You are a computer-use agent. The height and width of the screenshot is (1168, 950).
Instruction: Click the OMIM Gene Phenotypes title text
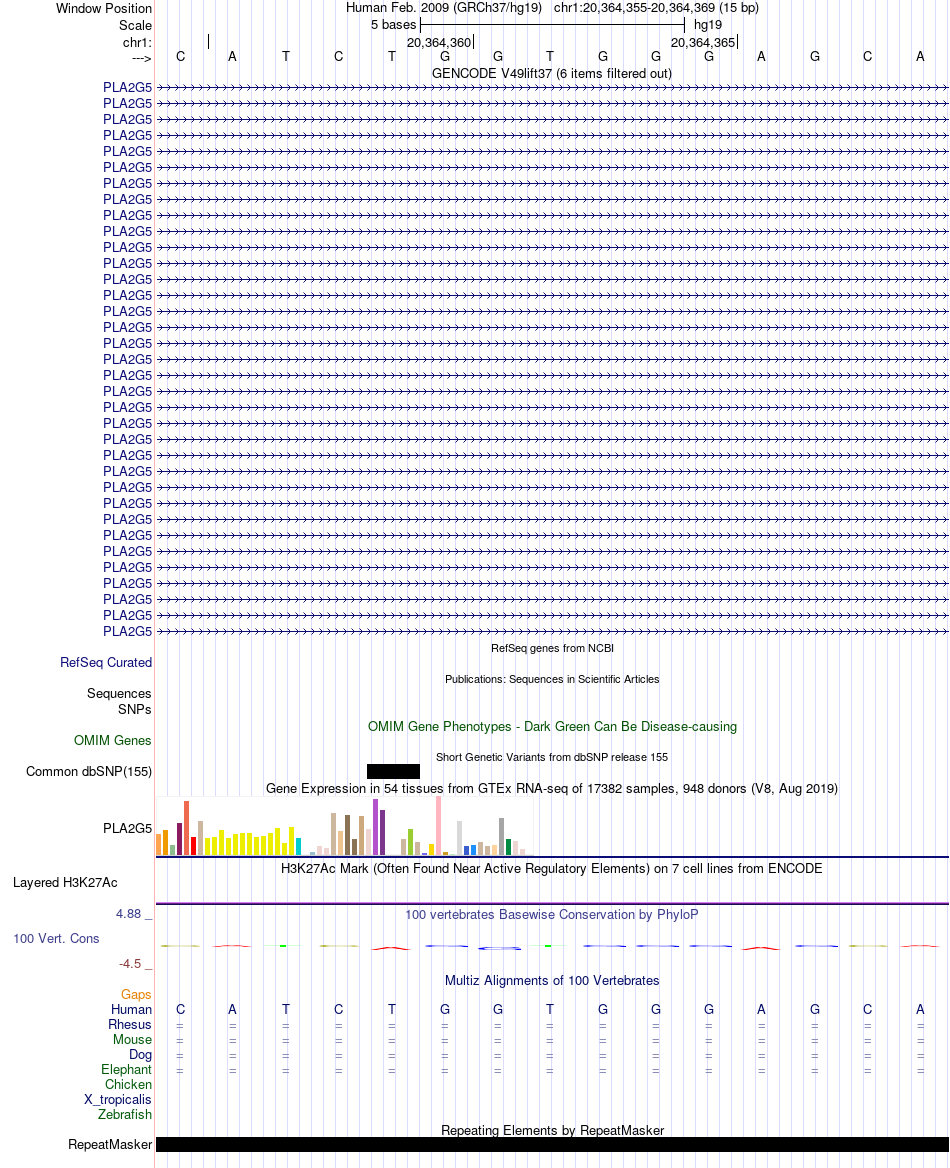pos(552,726)
